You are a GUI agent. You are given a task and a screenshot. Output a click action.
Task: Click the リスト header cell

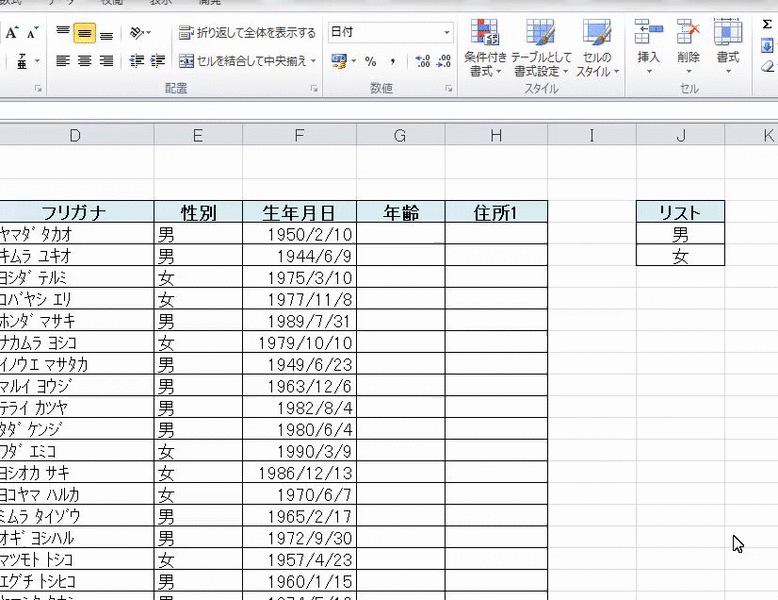(x=680, y=212)
